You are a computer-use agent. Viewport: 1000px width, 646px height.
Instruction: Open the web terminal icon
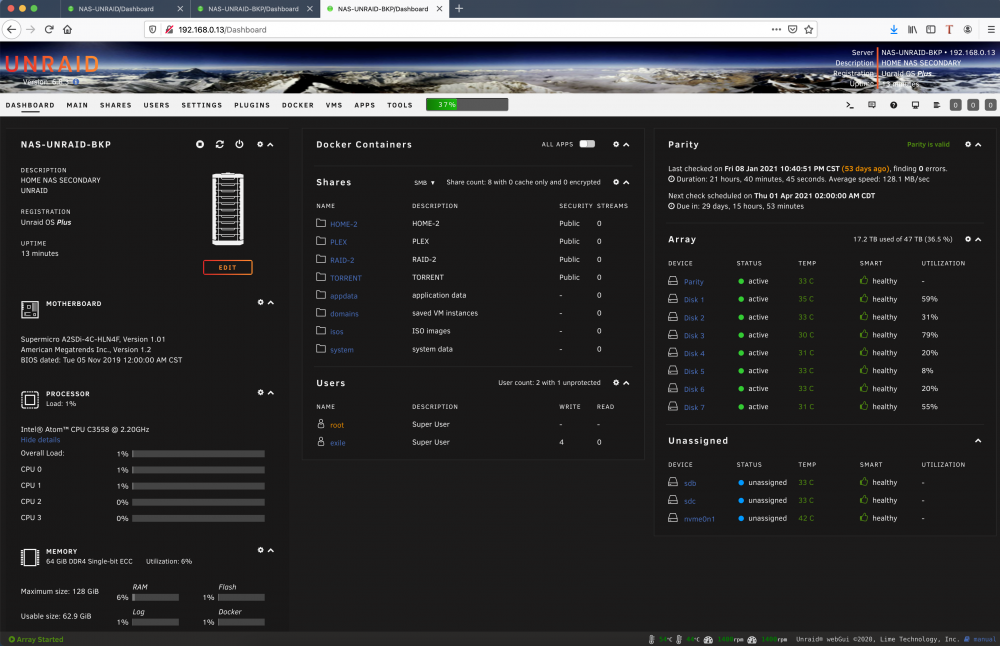849,105
